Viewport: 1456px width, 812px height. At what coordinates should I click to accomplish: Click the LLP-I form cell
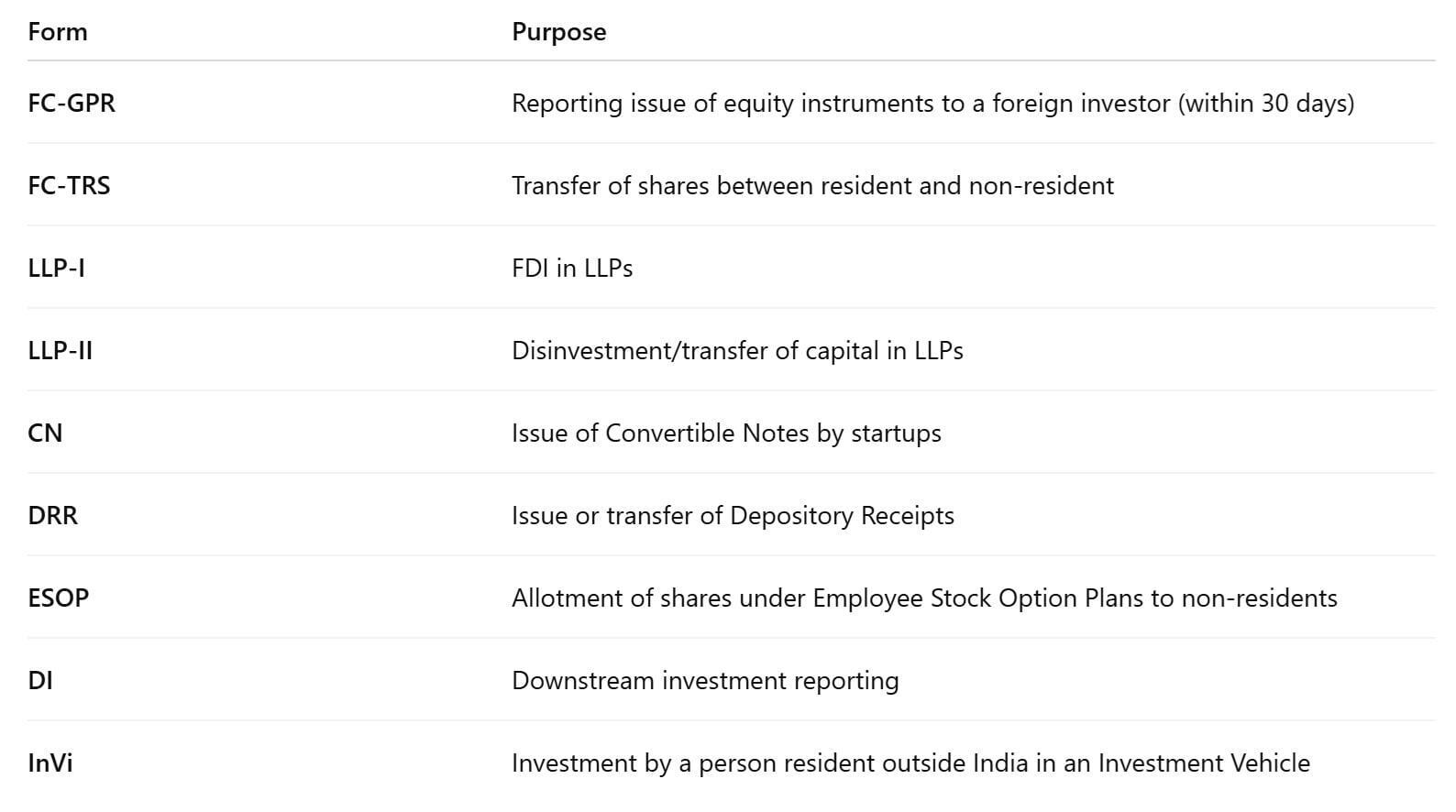click(56, 268)
